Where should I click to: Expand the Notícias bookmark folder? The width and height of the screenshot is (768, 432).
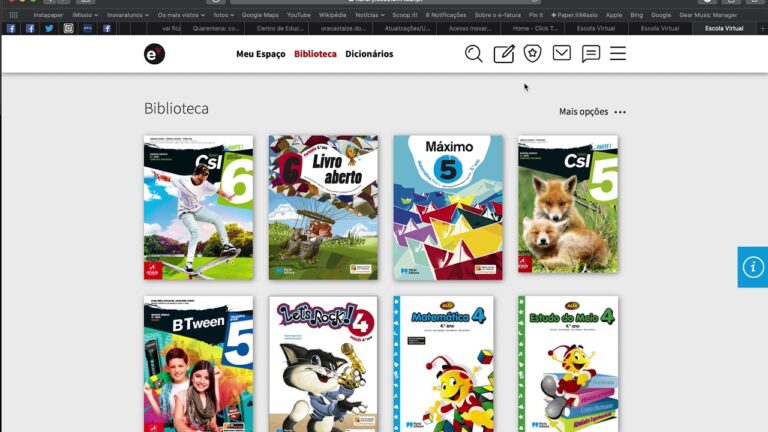click(370, 15)
